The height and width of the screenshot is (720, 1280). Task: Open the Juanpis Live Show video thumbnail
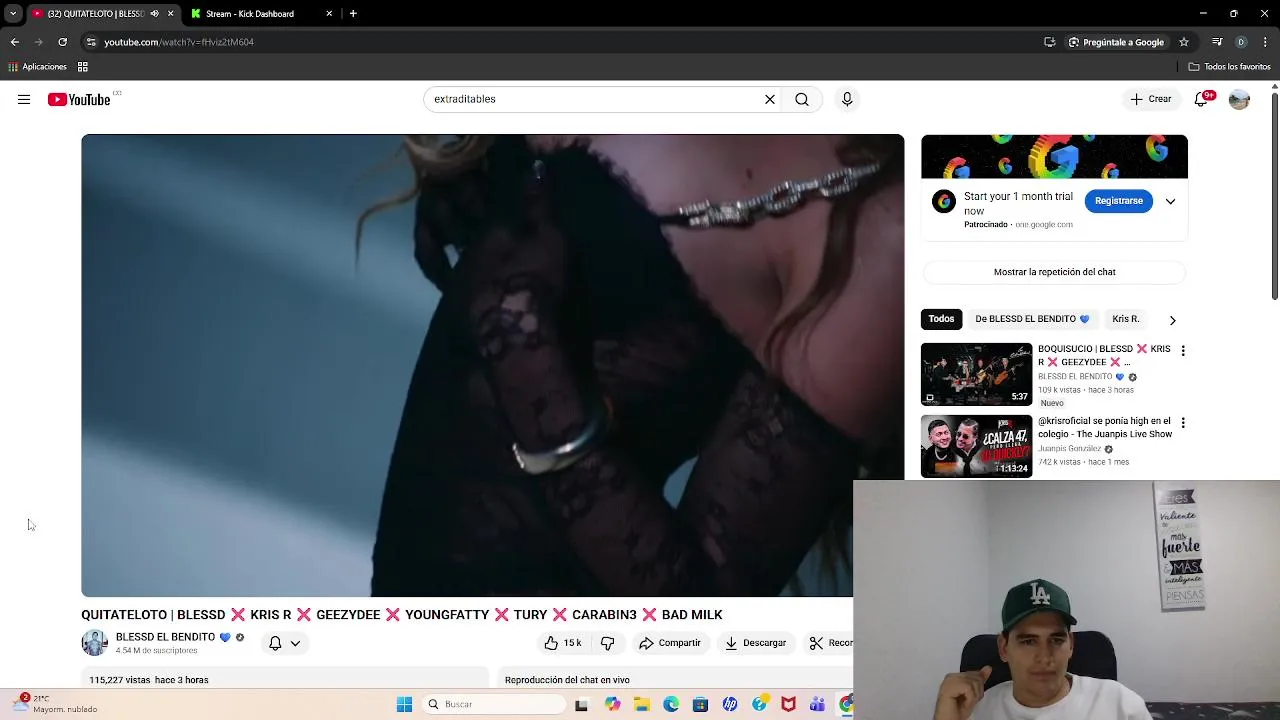tap(976, 446)
